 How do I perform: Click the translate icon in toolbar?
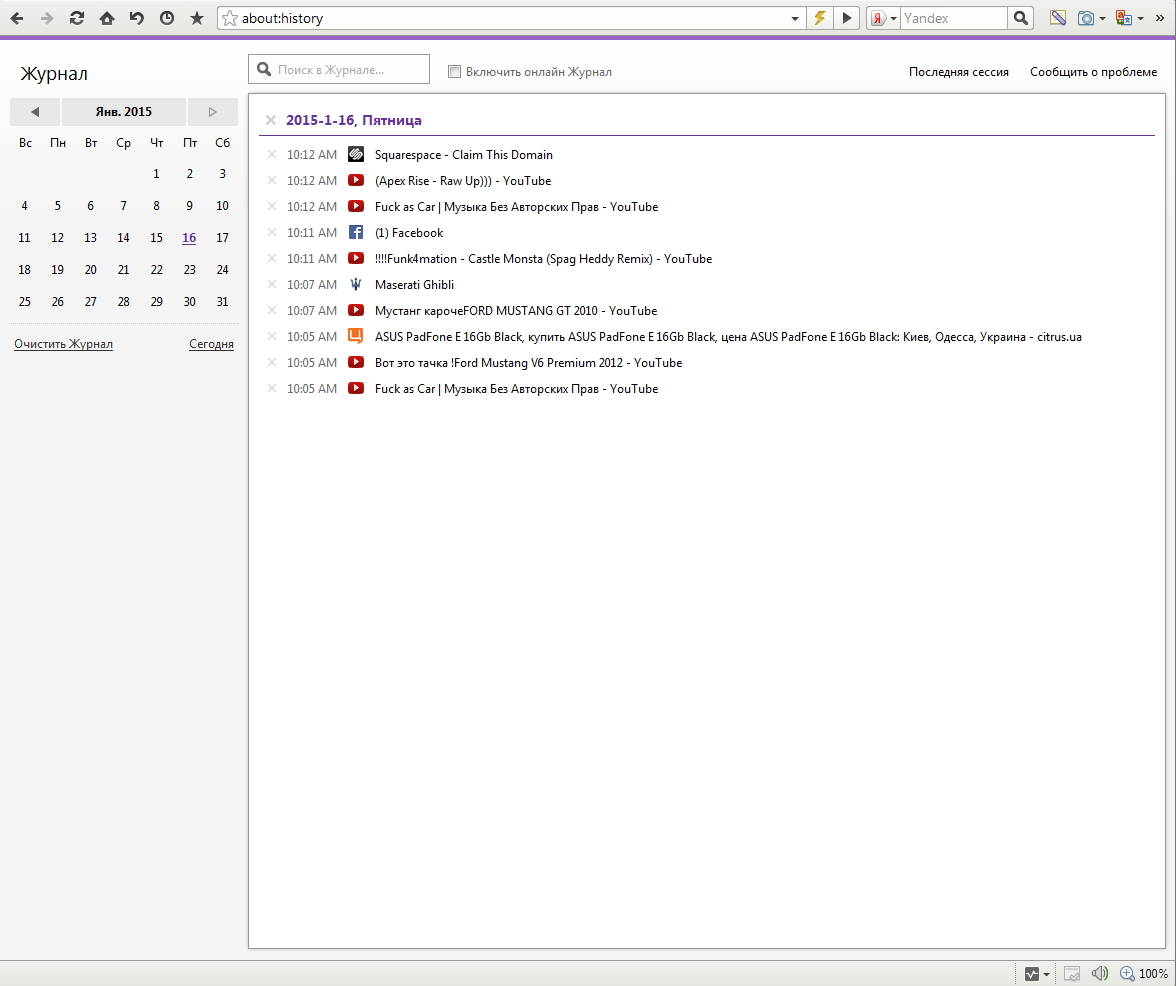pyautogui.click(x=1124, y=18)
